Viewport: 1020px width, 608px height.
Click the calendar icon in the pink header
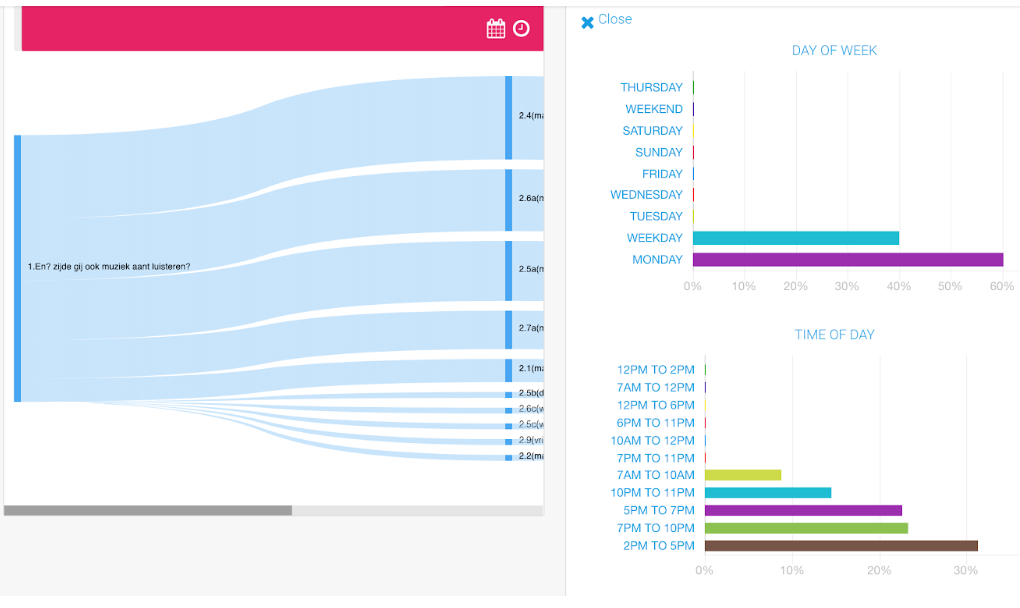pos(496,29)
